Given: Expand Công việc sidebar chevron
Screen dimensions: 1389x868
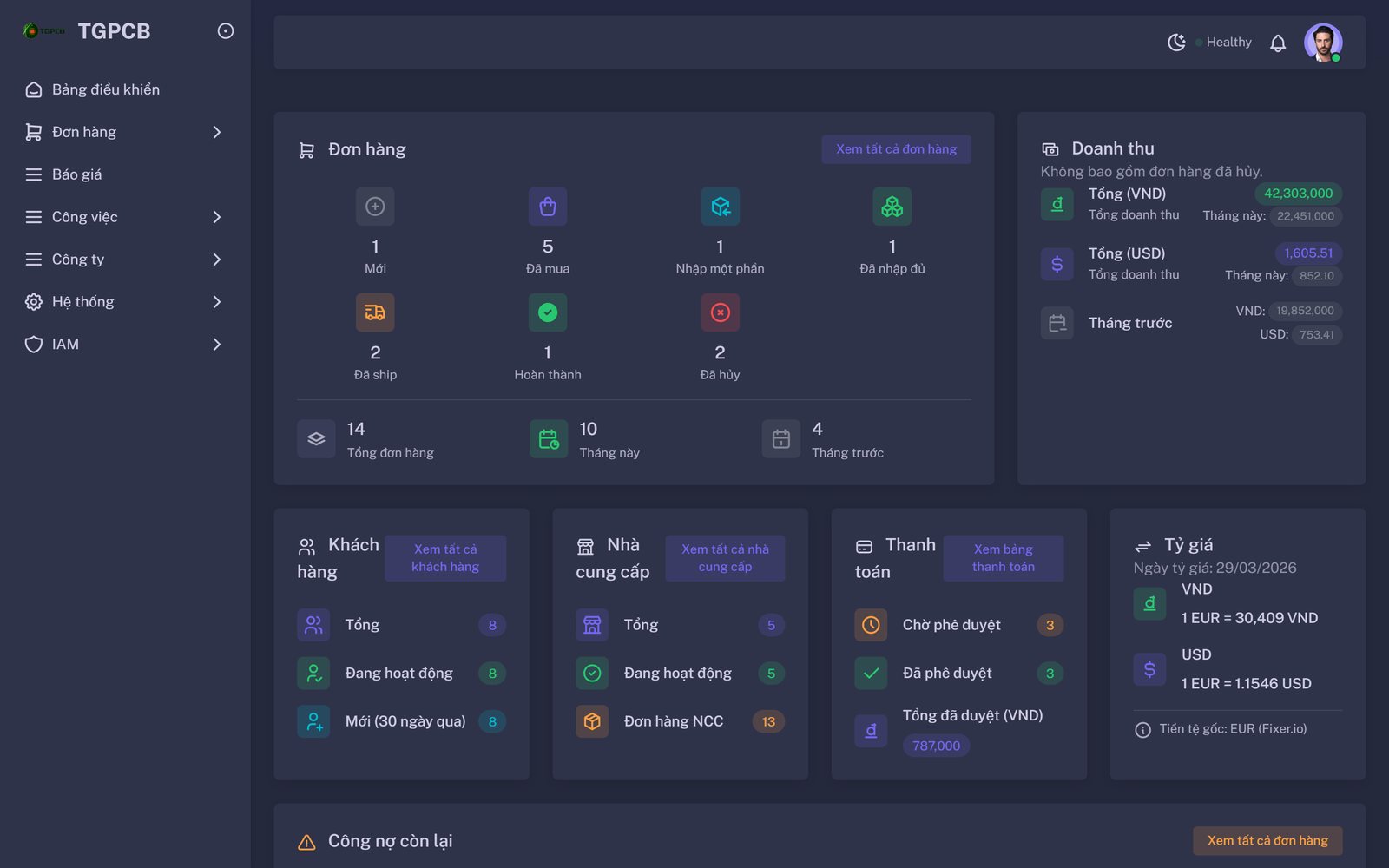Looking at the screenshot, I should click(x=217, y=217).
